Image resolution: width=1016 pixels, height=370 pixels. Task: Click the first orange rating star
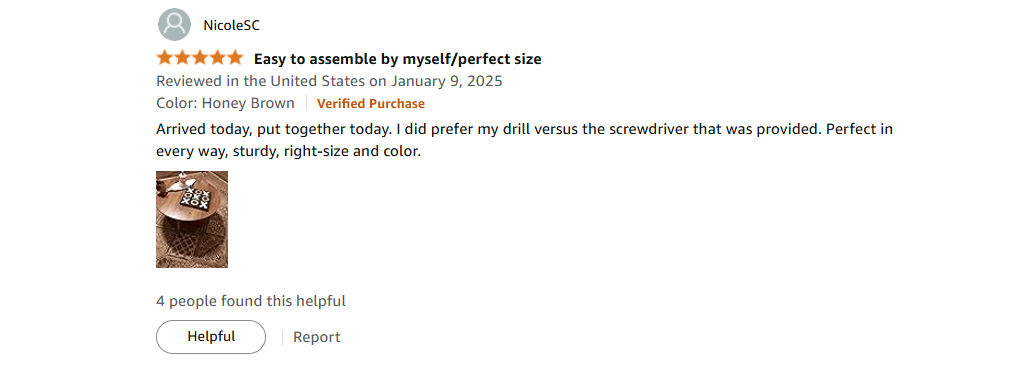[x=165, y=58]
